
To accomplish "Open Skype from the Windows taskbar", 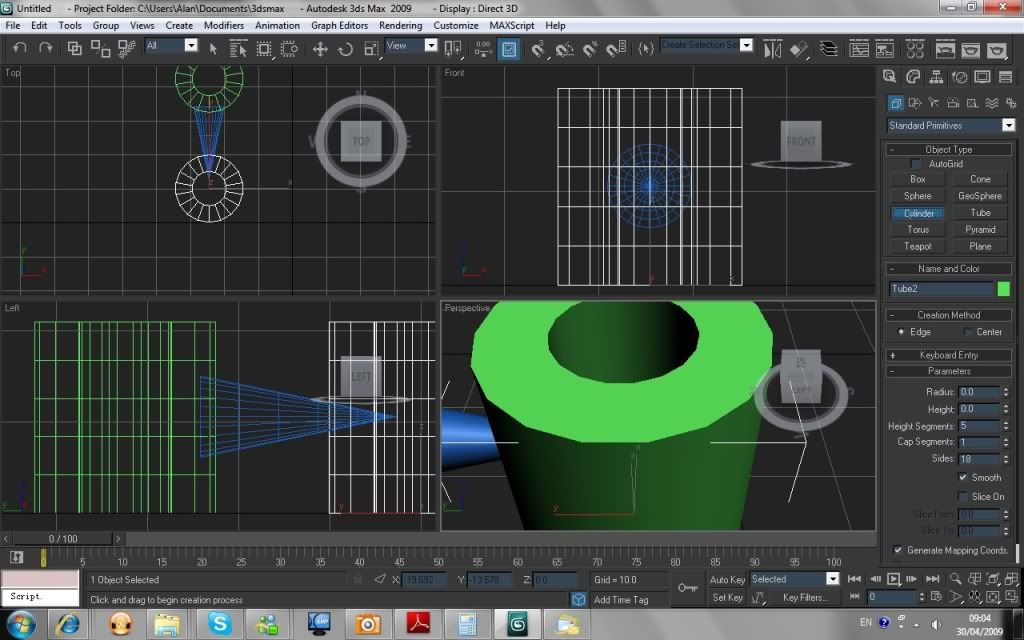I will tap(219, 625).
